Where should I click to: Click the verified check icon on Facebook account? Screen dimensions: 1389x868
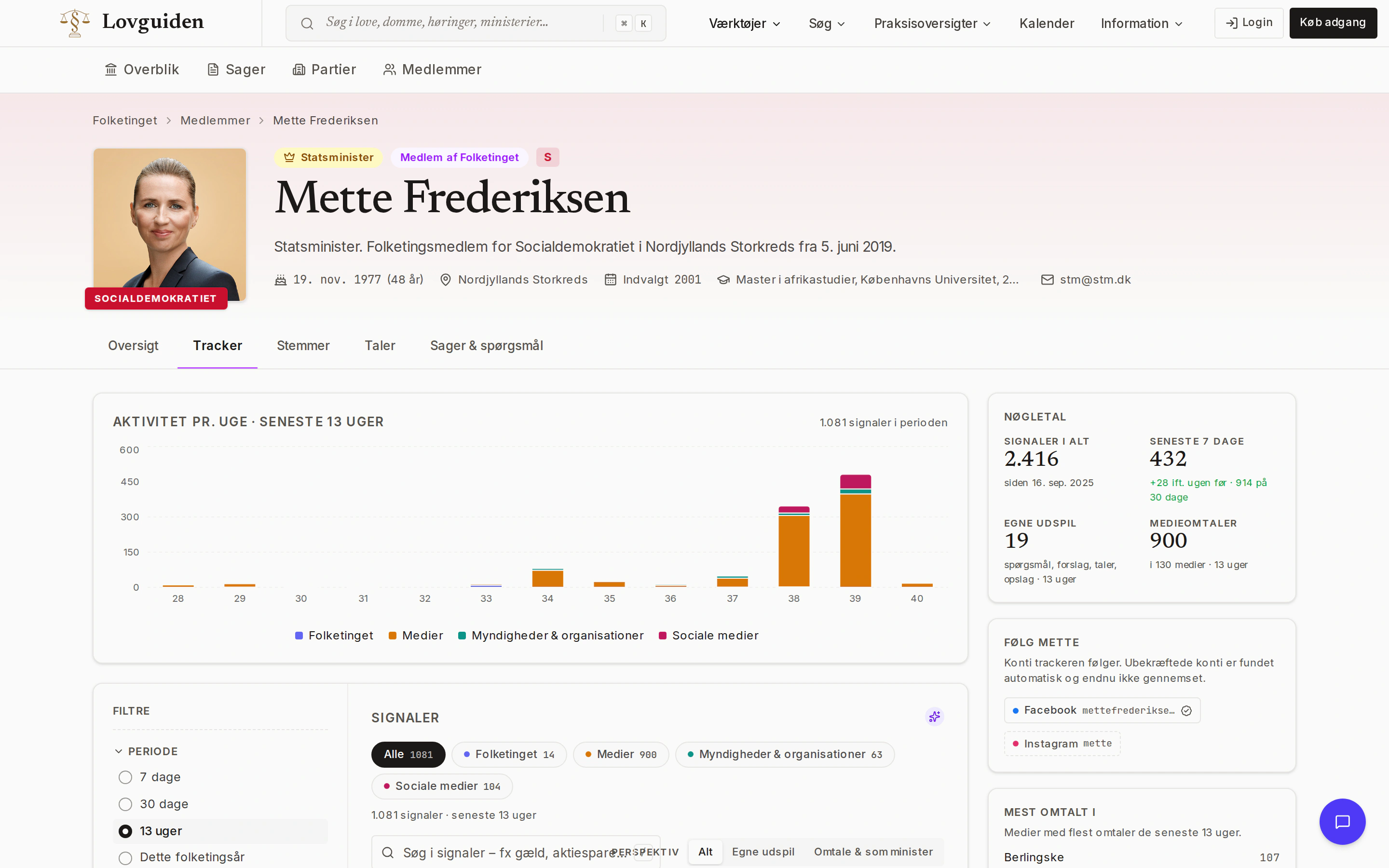[1186, 711]
